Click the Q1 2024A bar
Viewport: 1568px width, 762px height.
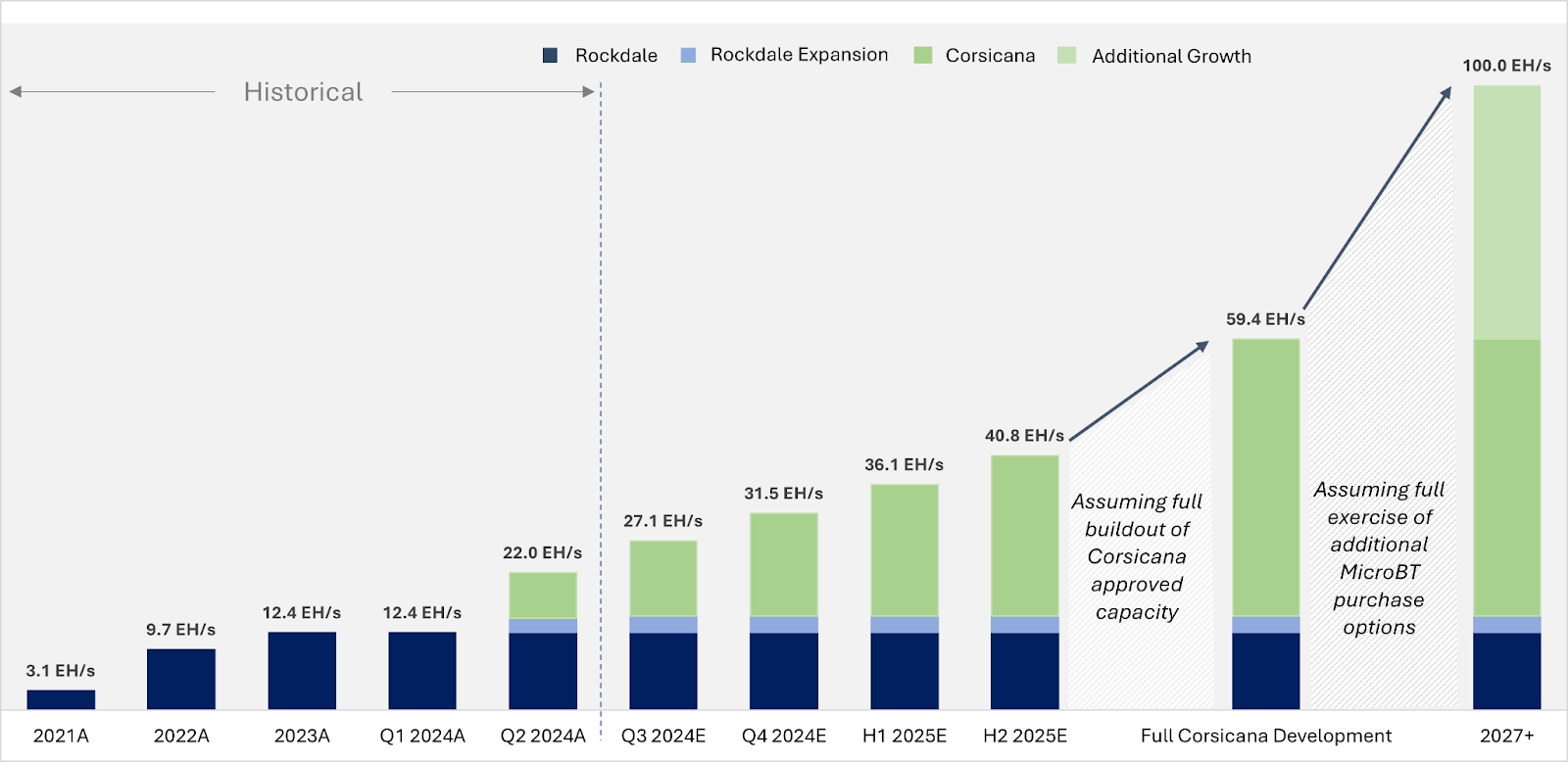pos(422,671)
